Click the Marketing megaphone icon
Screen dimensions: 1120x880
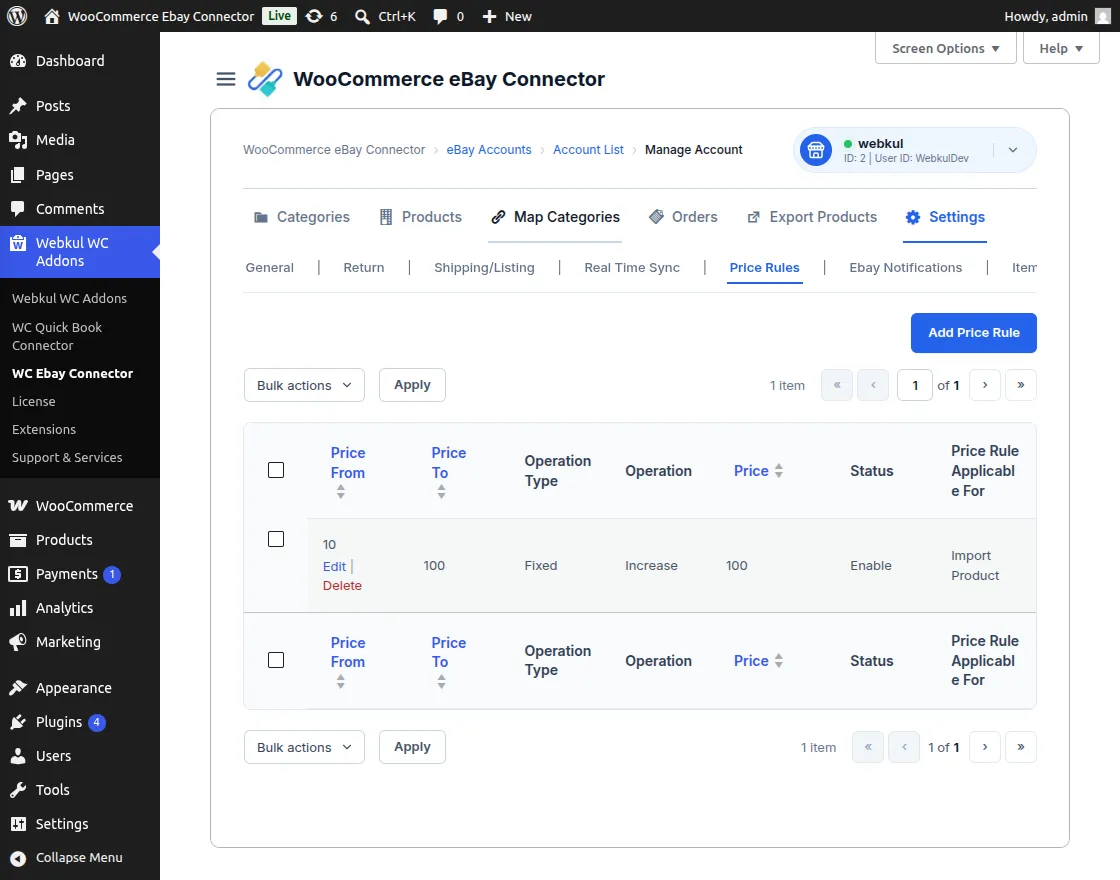click(18, 641)
